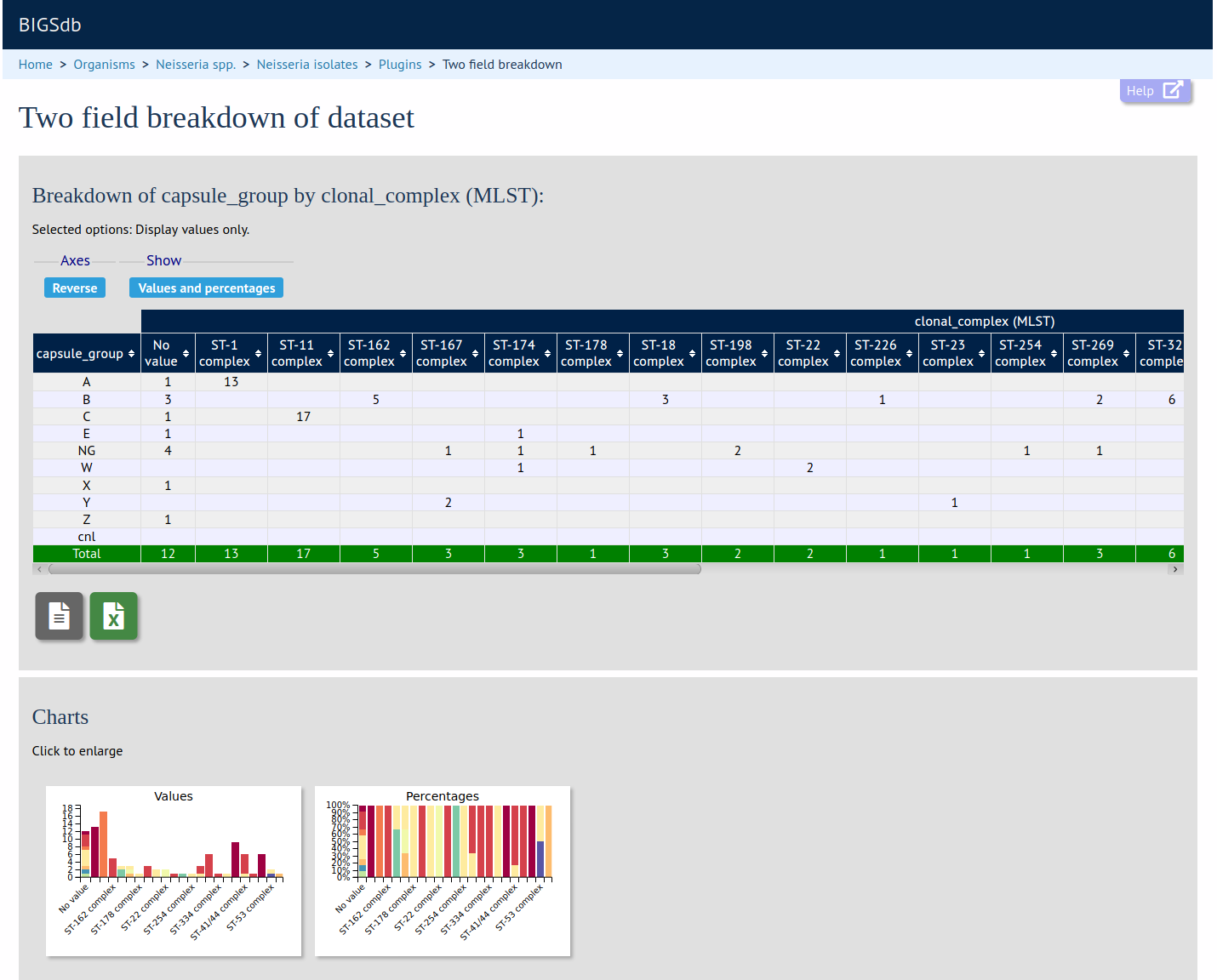
Task: Click right arrow of table scrollbar
Action: click(x=1175, y=569)
